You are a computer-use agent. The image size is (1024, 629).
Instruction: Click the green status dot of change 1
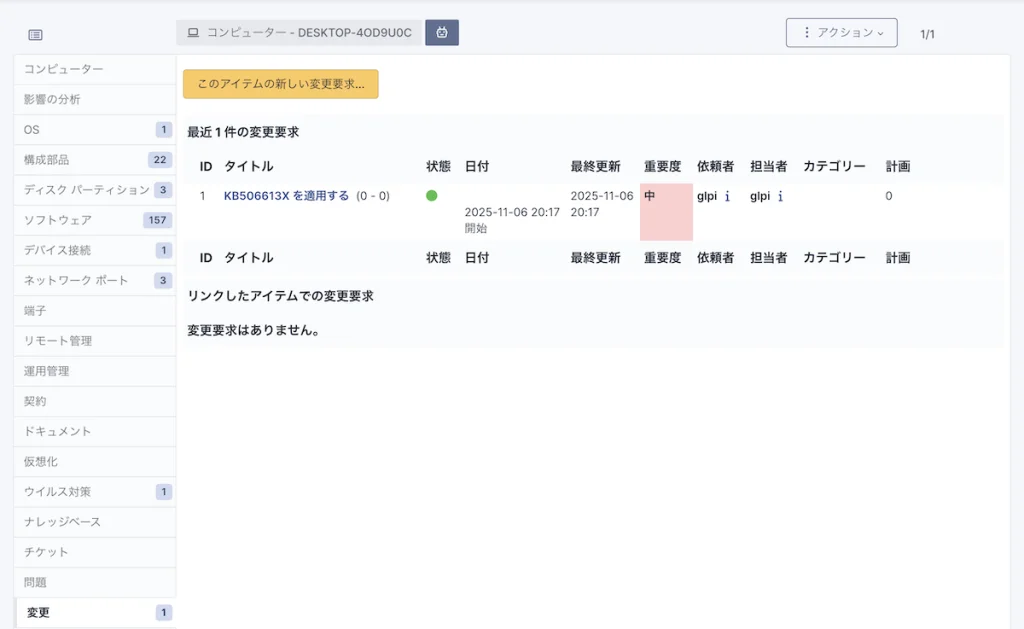click(x=432, y=195)
